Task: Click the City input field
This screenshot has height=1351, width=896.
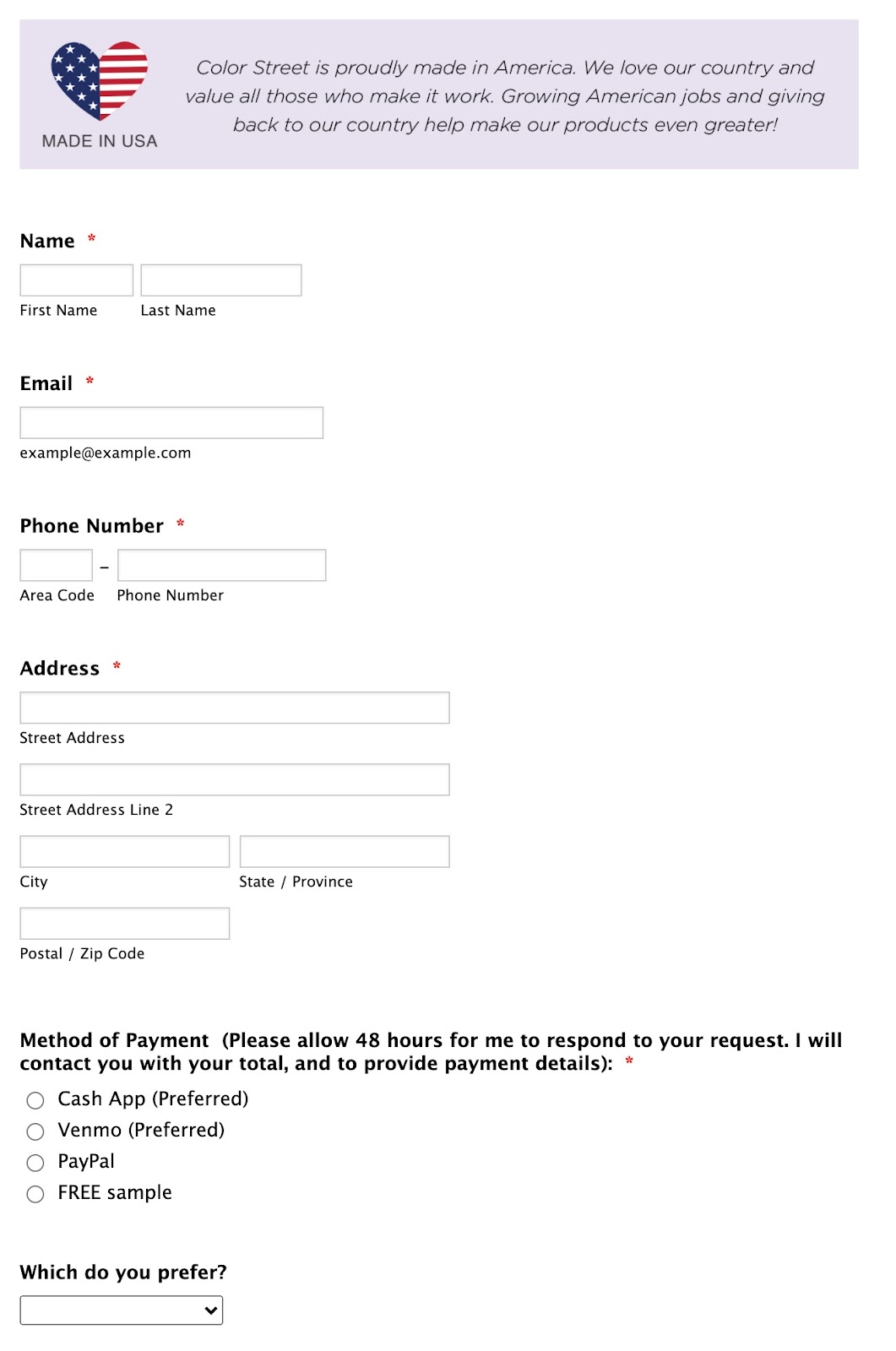Action: 125,852
